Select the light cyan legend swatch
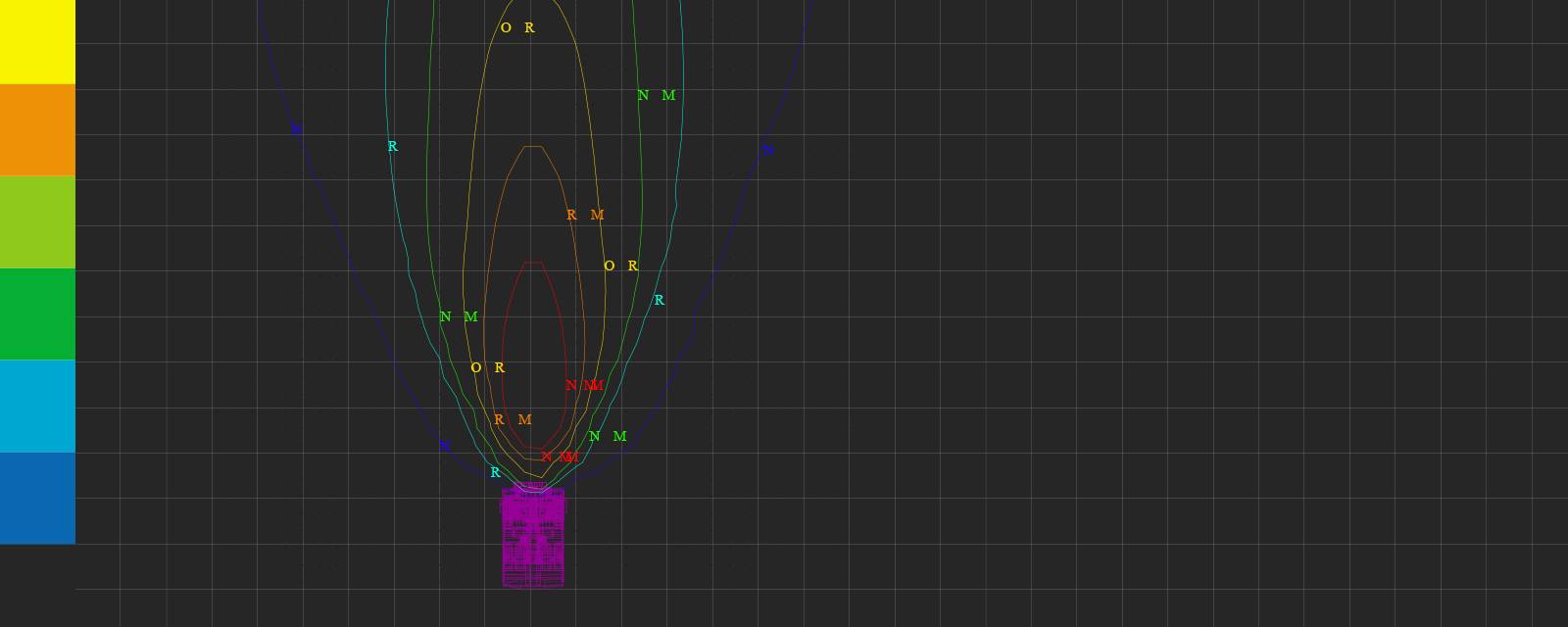 coord(37,406)
